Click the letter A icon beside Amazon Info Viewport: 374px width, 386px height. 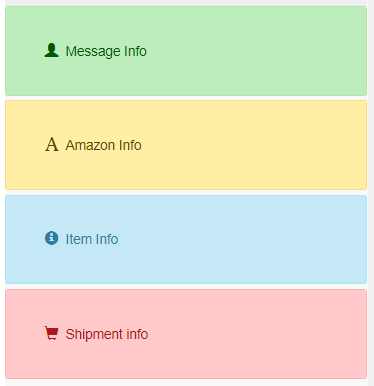[52, 145]
